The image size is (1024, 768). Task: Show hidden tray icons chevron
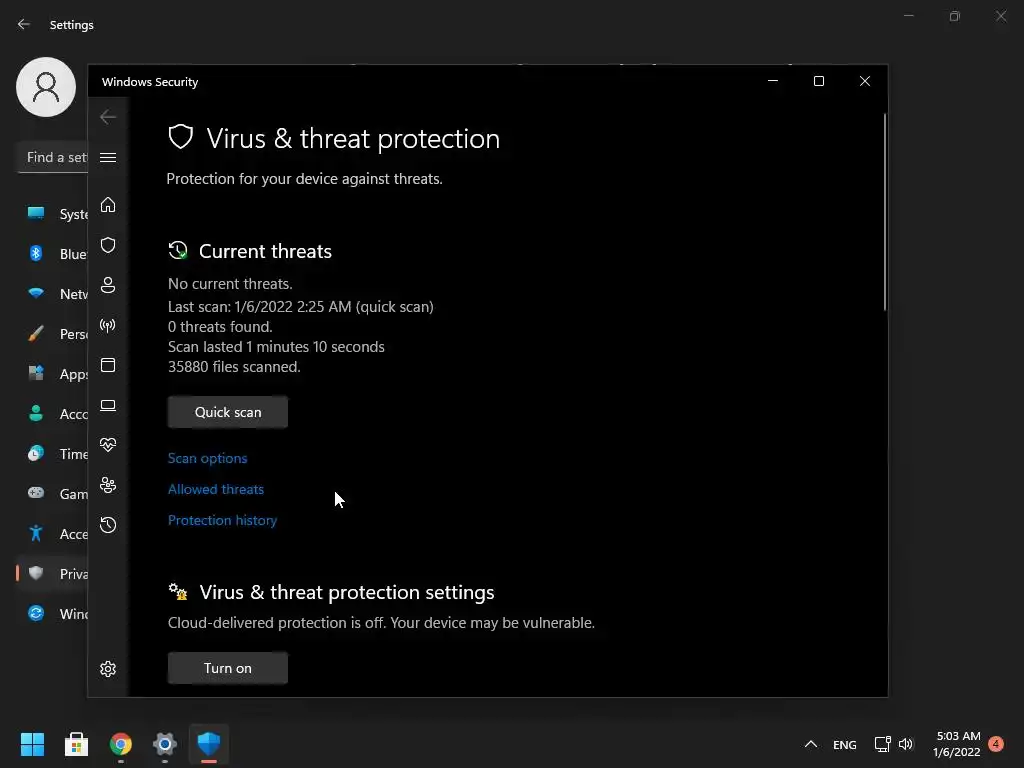810,744
